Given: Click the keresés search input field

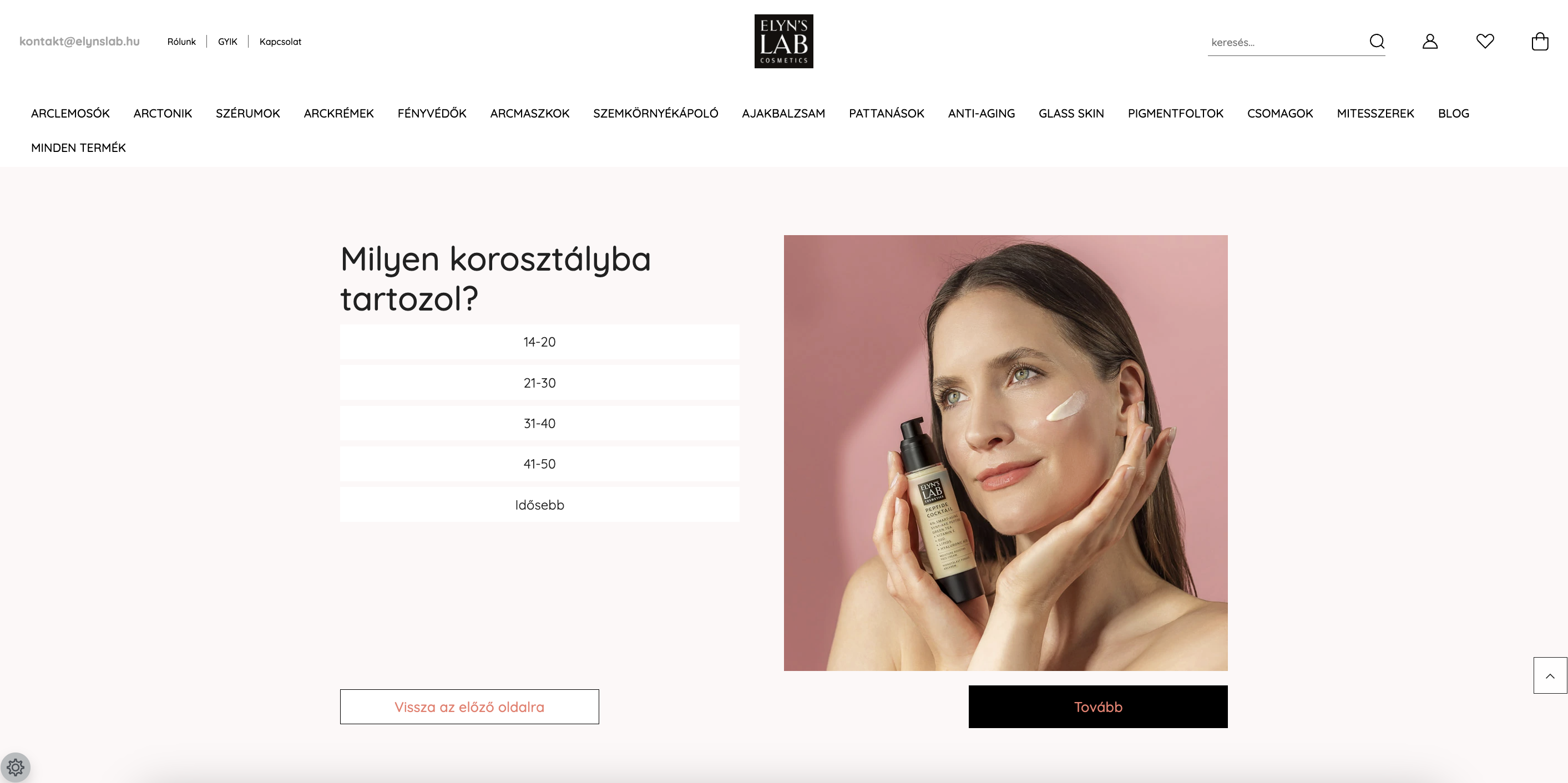Looking at the screenshot, I should (x=1286, y=42).
